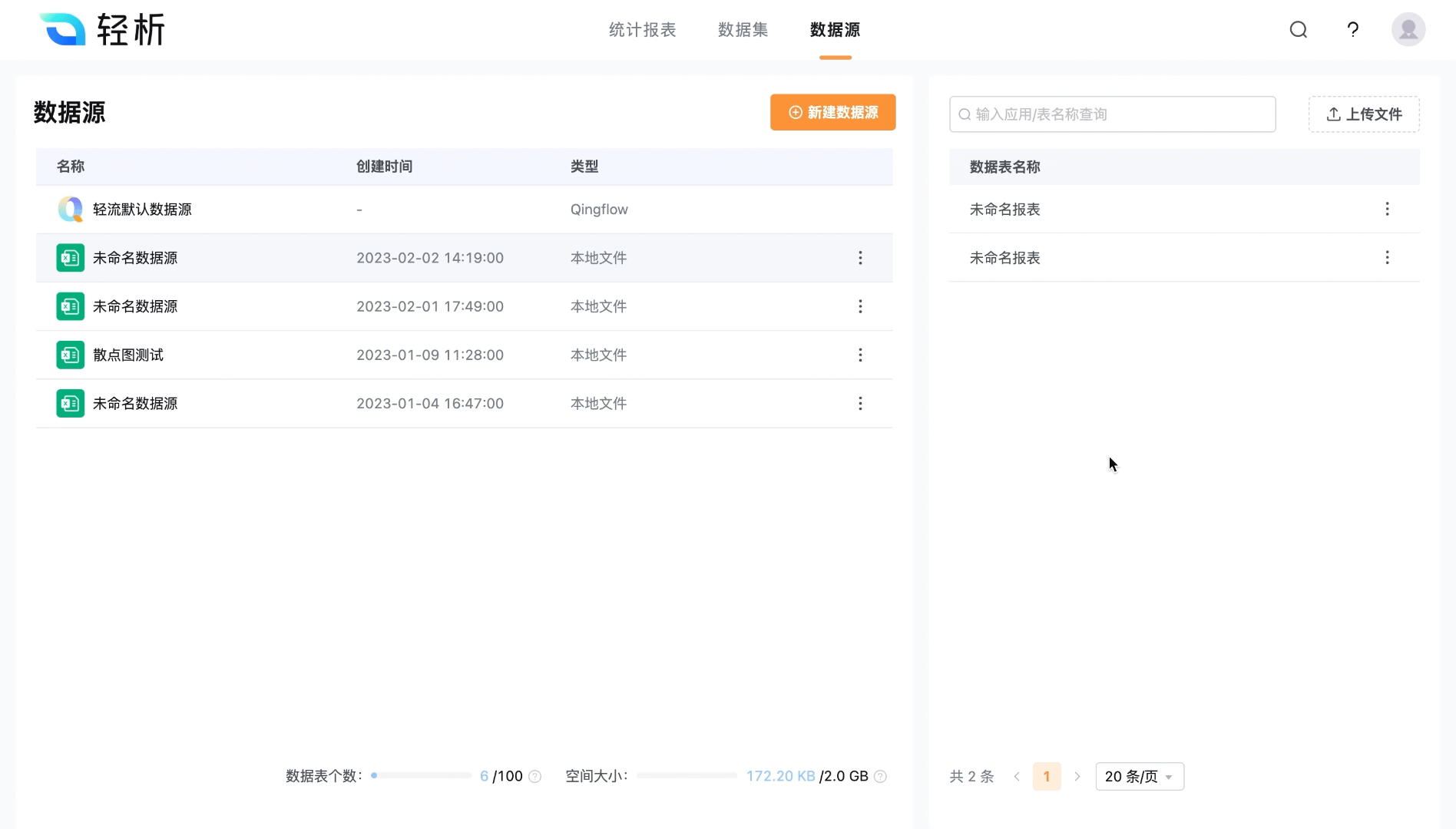The image size is (1456, 829).
Task: Click the 数据表个数 progress bar
Action: coord(421,775)
